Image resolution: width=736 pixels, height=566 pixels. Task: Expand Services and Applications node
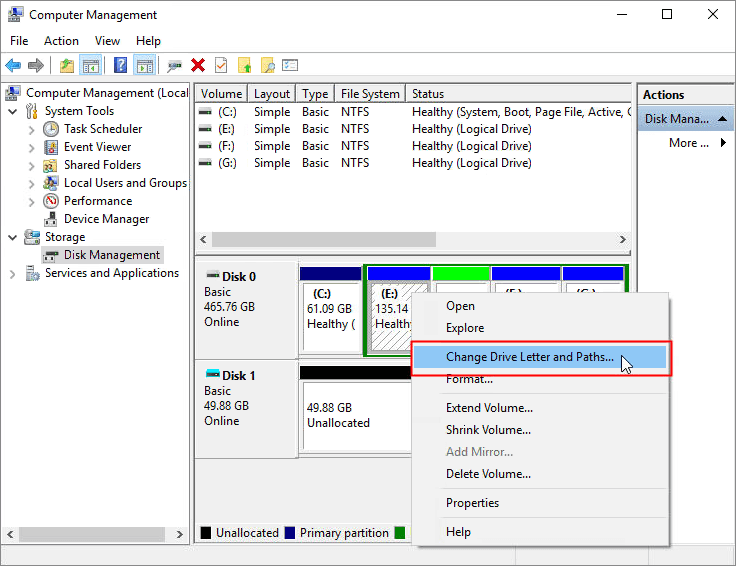point(13,274)
